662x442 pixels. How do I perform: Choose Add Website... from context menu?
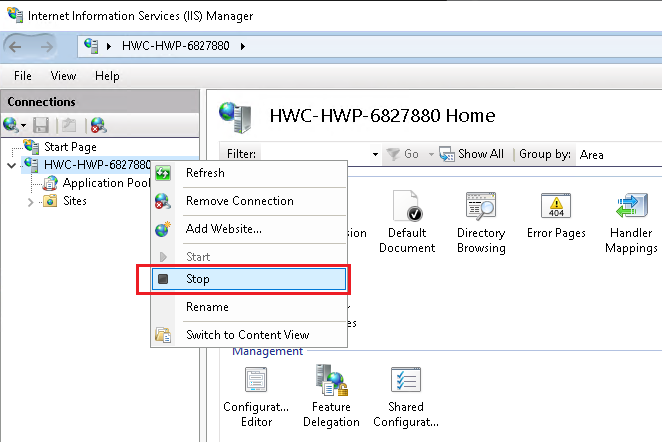click(x=249, y=229)
